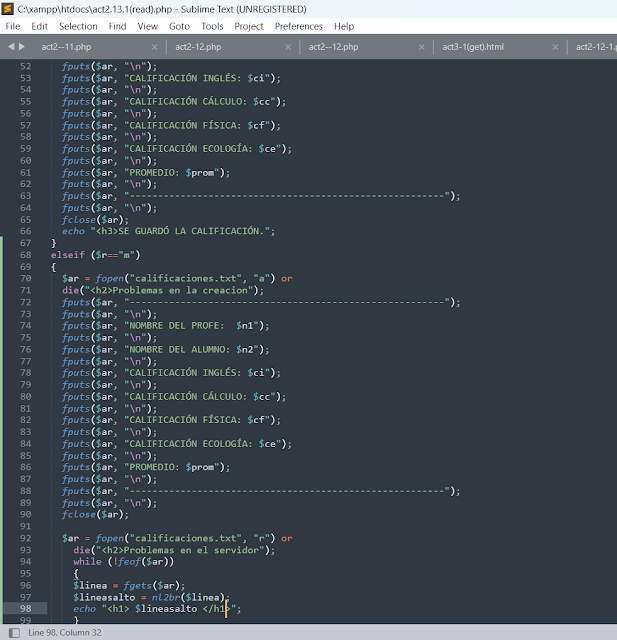617x640 pixels.
Task: Switch to the act2--11.php tab
Action: point(67,47)
